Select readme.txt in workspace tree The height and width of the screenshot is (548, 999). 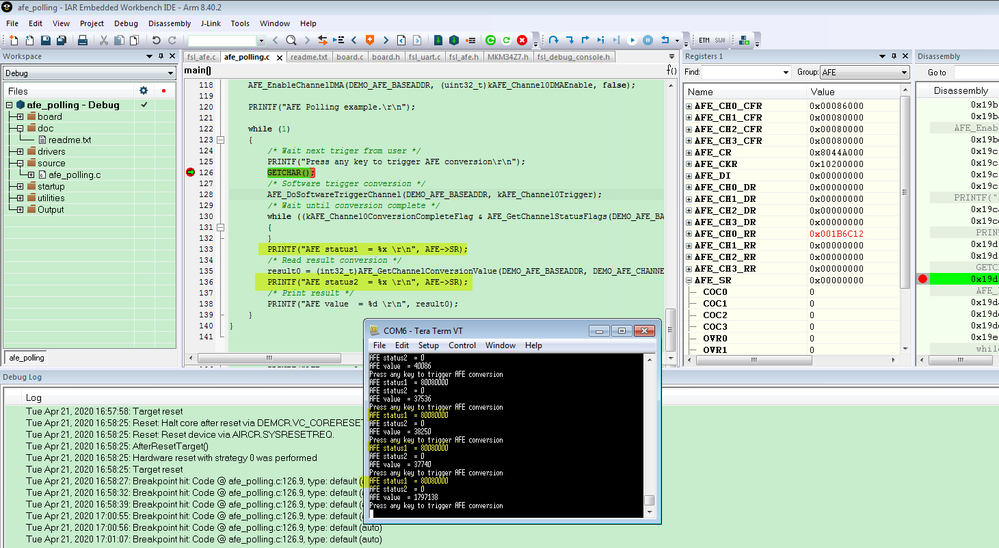click(69, 140)
